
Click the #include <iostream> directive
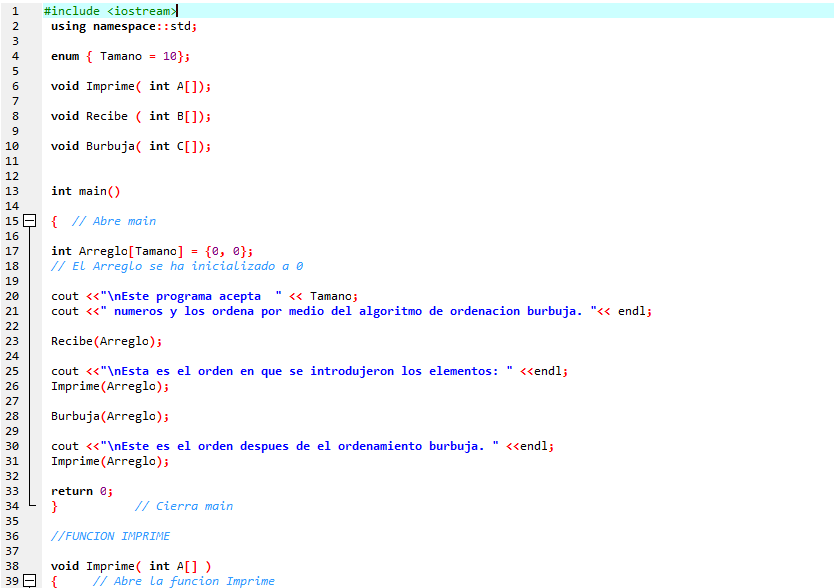pyautogui.click(x=110, y=11)
